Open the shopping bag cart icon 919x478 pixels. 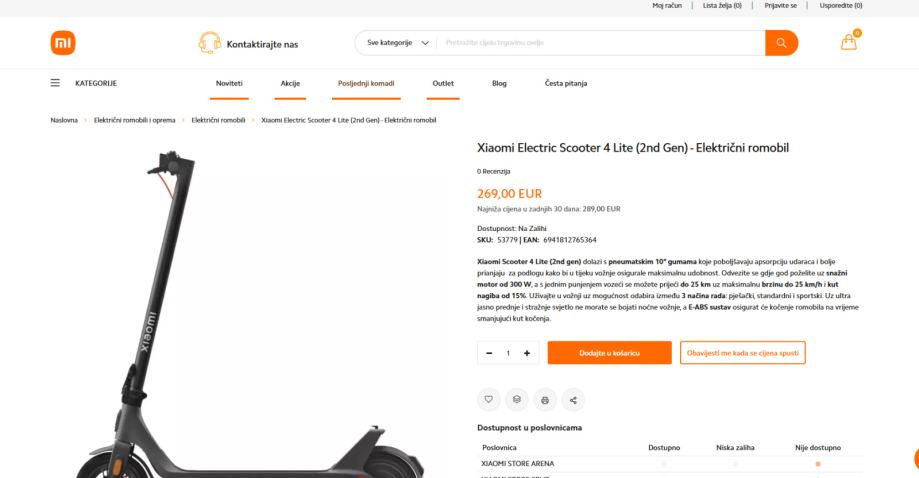pyautogui.click(x=849, y=42)
